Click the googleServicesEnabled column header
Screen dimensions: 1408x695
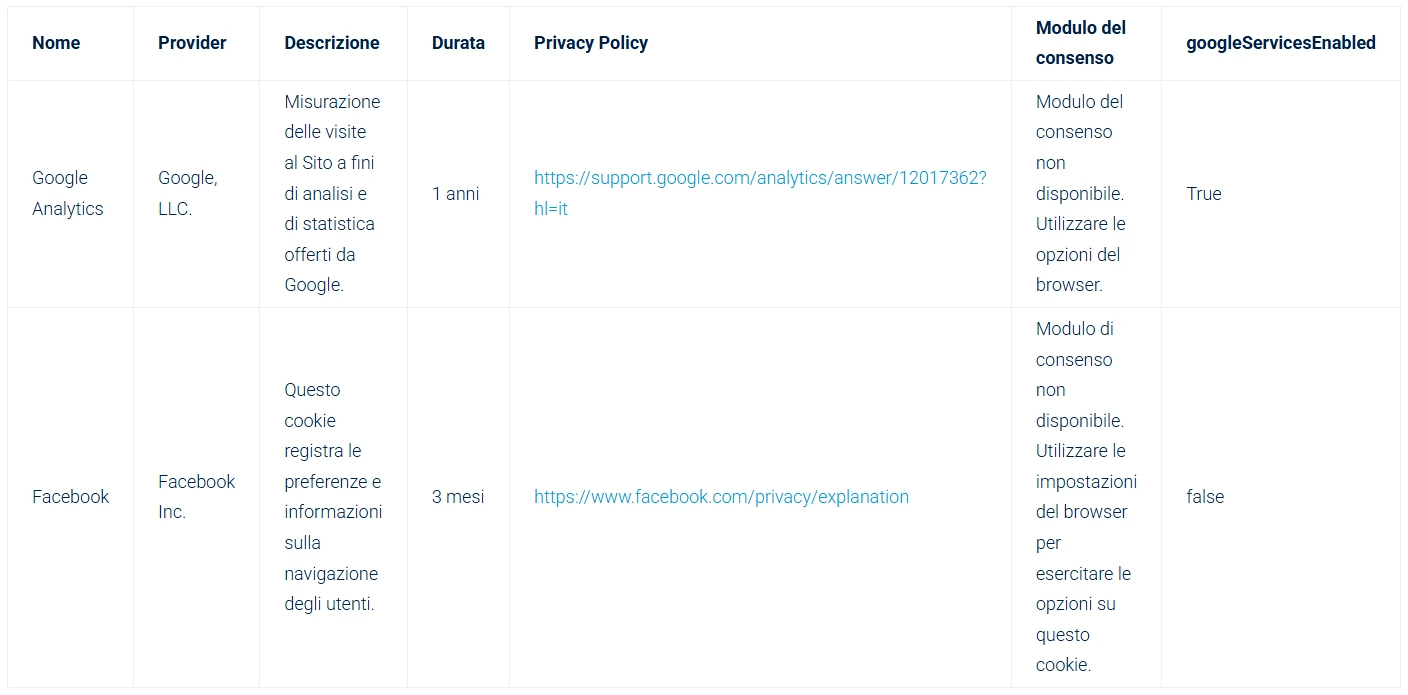1281,43
